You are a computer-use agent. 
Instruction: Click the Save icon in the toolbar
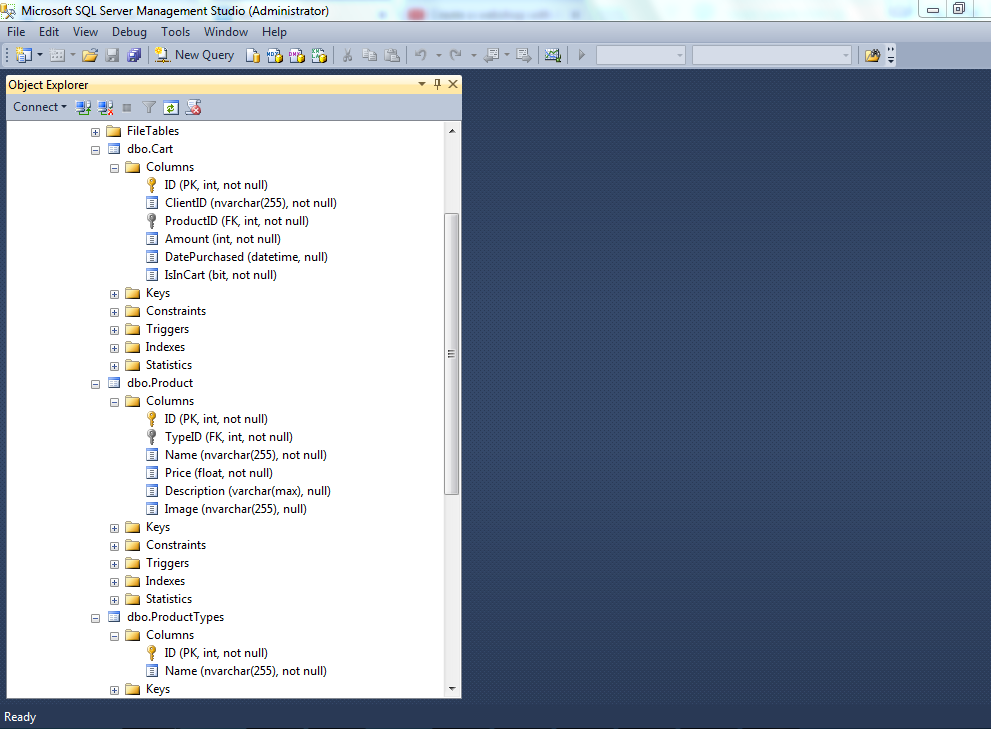[112, 56]
